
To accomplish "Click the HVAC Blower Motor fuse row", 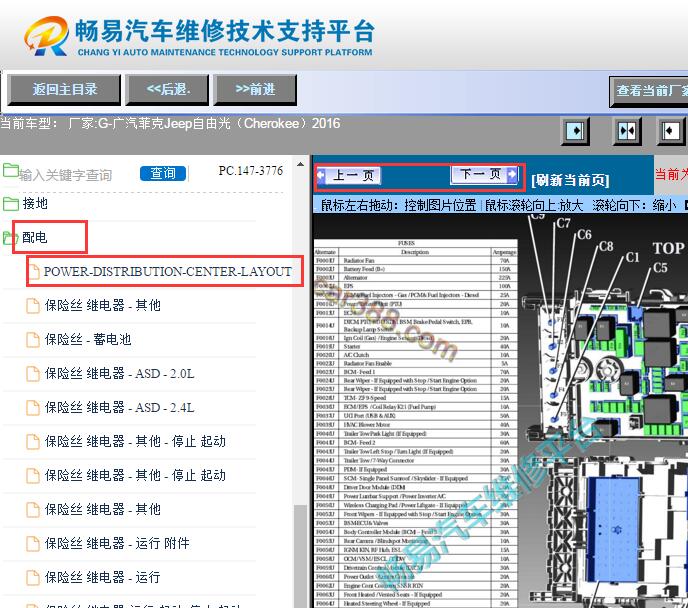I will tap(416, 425).
